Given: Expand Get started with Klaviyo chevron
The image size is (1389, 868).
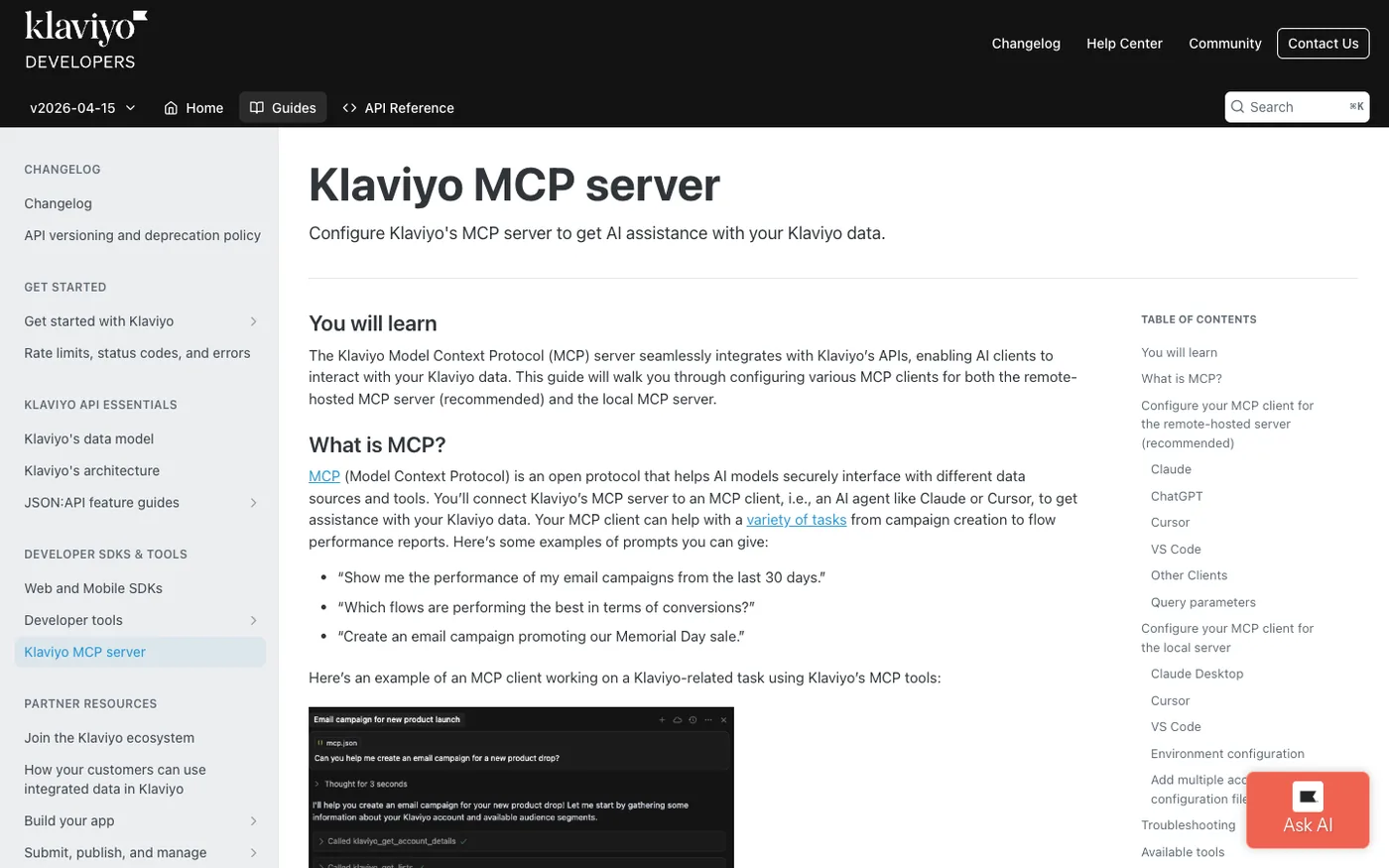Looking at the screenshot, I should click(254, 321).
